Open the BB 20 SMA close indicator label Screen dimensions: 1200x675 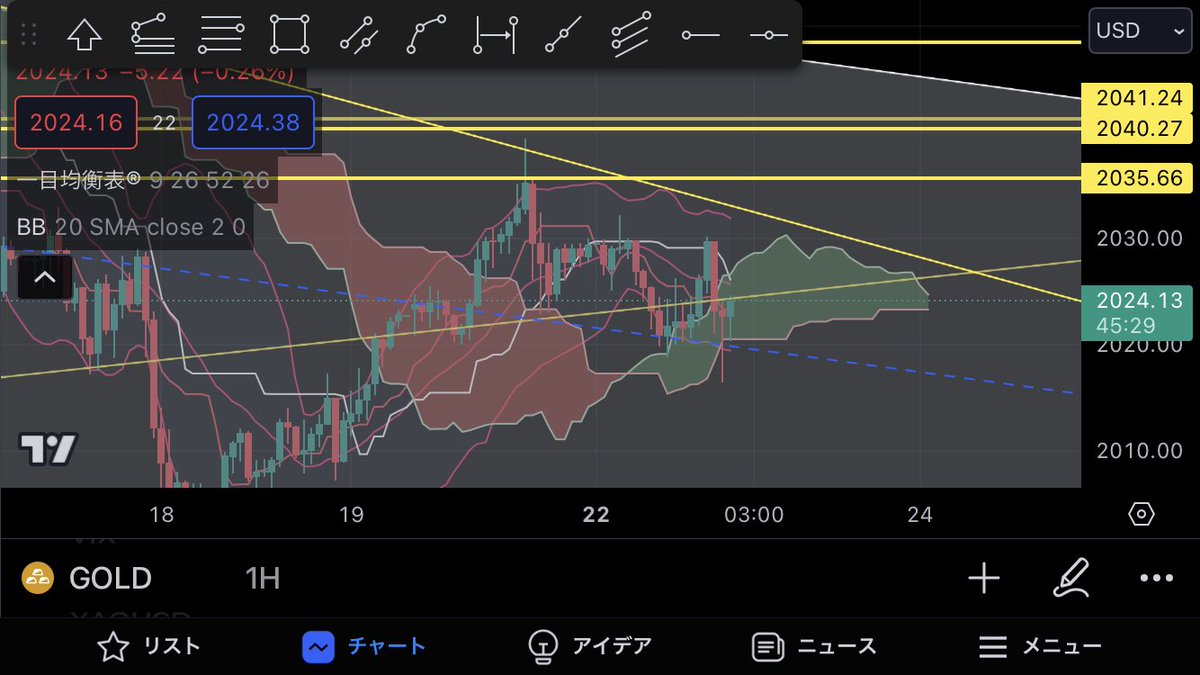[x=131, y=227]
